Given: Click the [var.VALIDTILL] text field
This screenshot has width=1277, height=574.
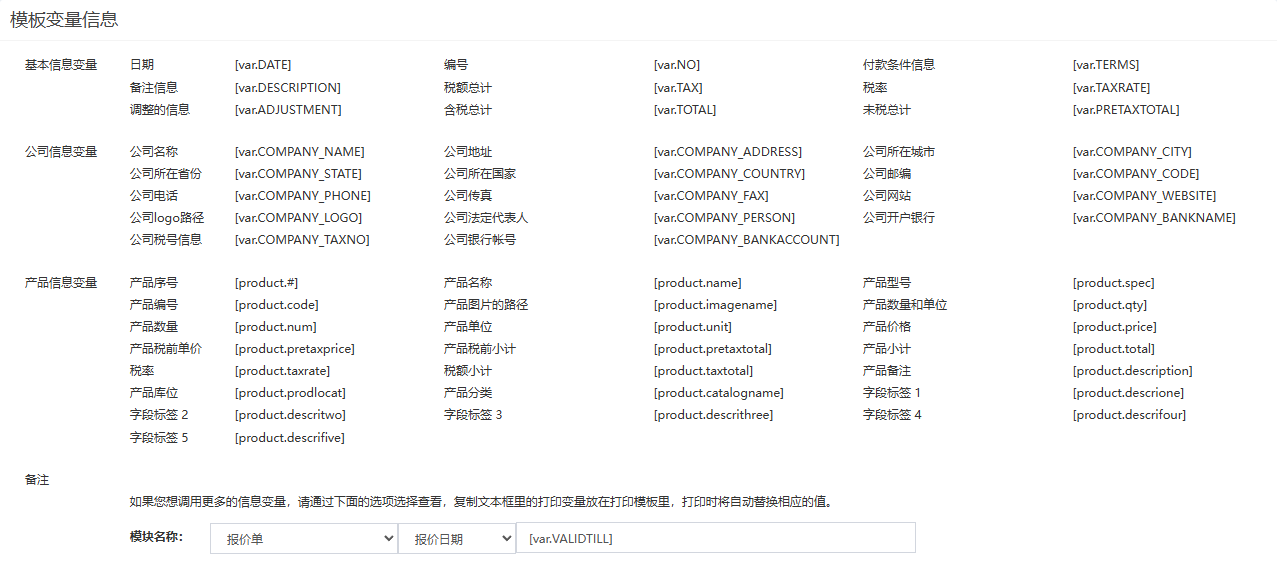Looking at the screenshot, I should [716, 538].
